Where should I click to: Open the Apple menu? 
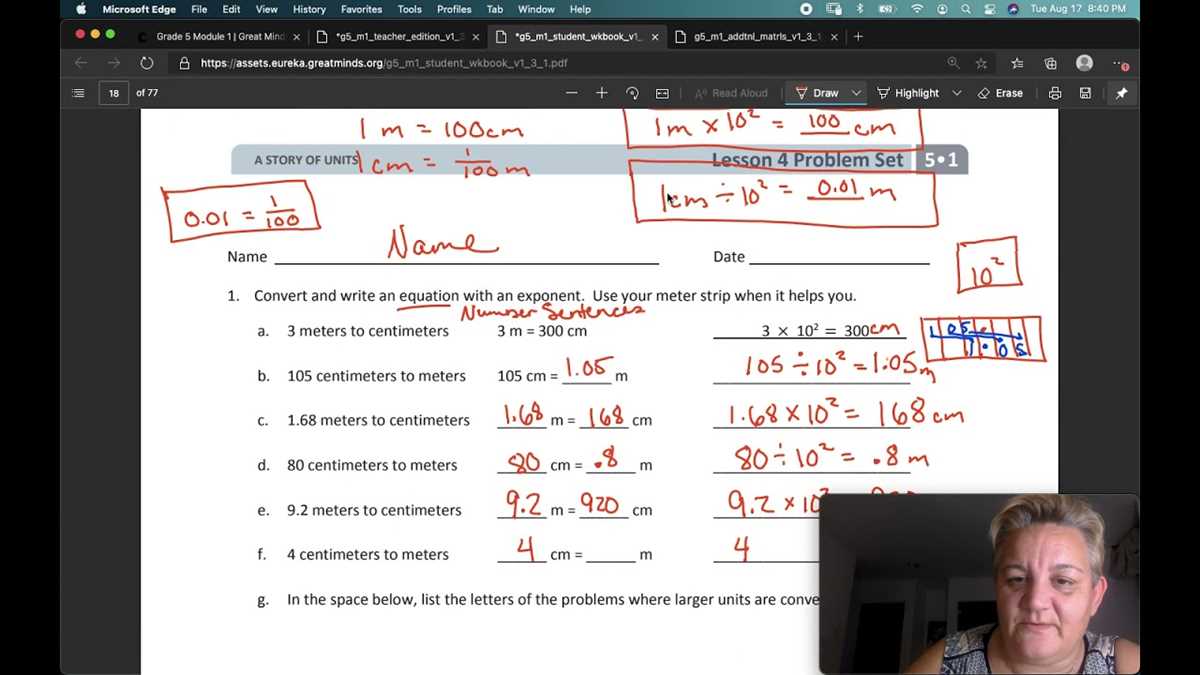(81, 9)
